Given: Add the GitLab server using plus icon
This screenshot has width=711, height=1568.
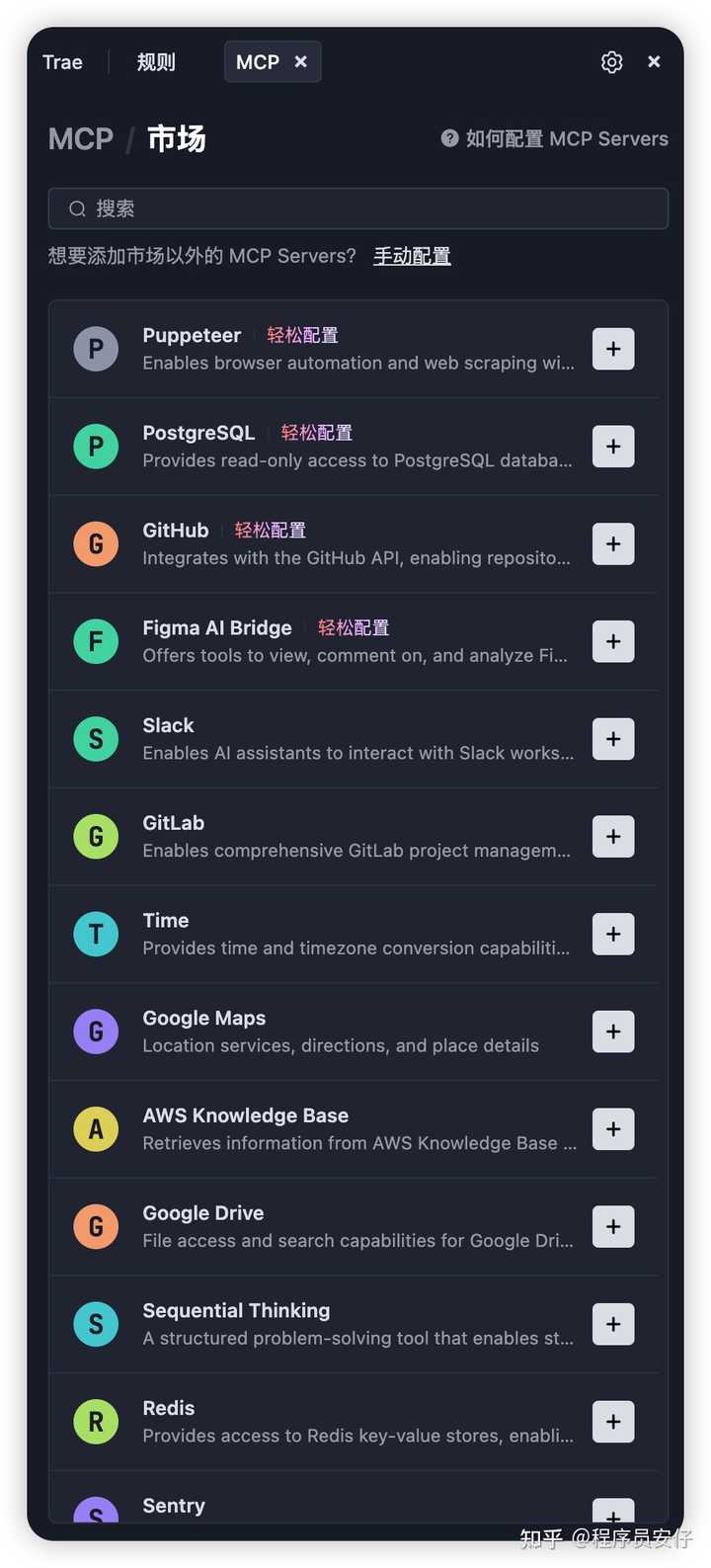Looking at the screenshot, I should pyautogui.click(x=613, y=837).
